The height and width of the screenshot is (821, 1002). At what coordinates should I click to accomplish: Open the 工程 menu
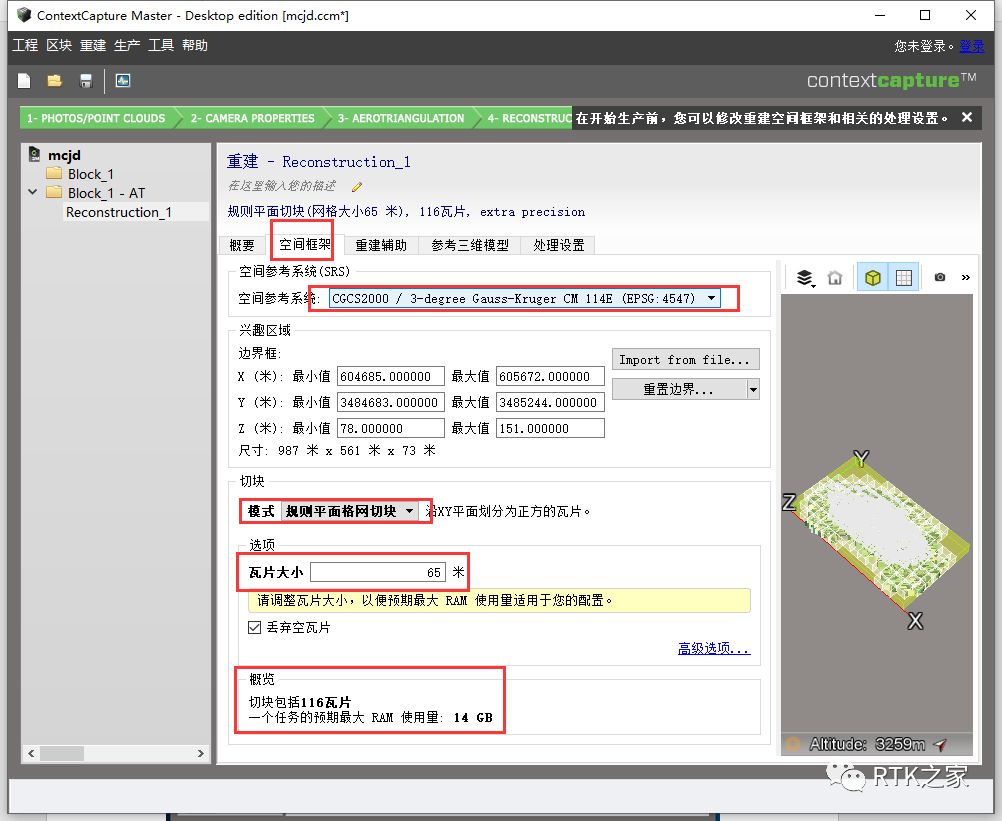click(25, 45)
